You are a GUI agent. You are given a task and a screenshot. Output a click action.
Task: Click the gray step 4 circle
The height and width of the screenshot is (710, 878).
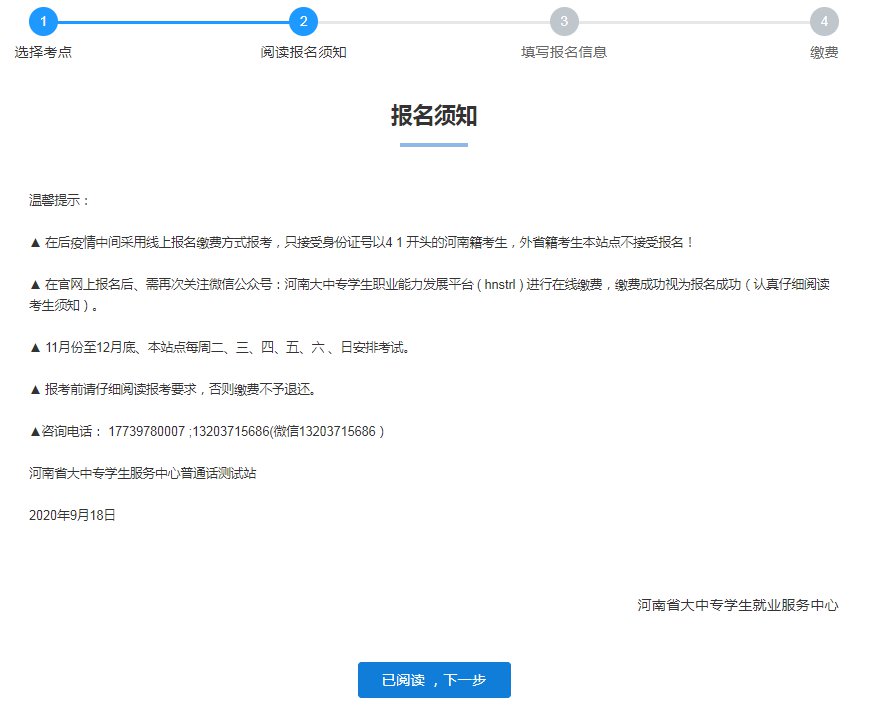(x=824, y=21)
